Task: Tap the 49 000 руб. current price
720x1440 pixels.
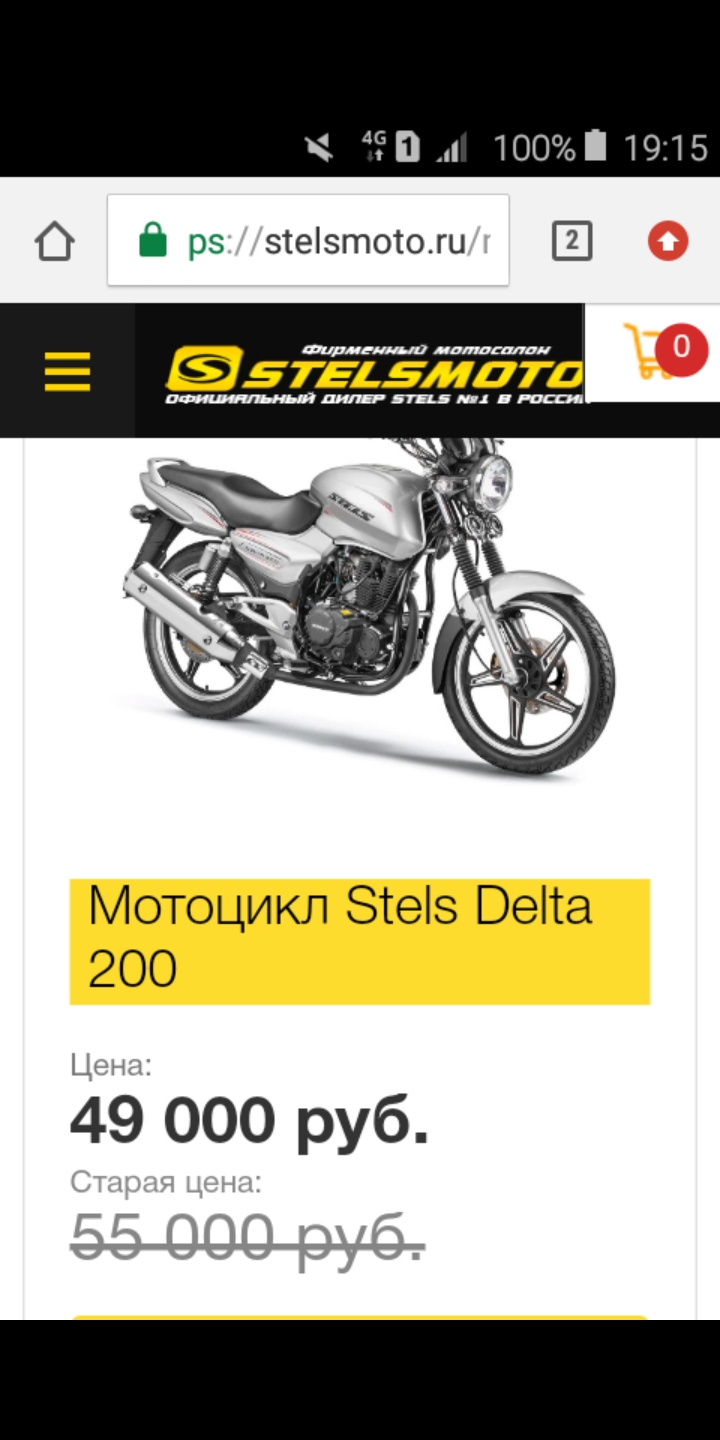Action: 250,1121
